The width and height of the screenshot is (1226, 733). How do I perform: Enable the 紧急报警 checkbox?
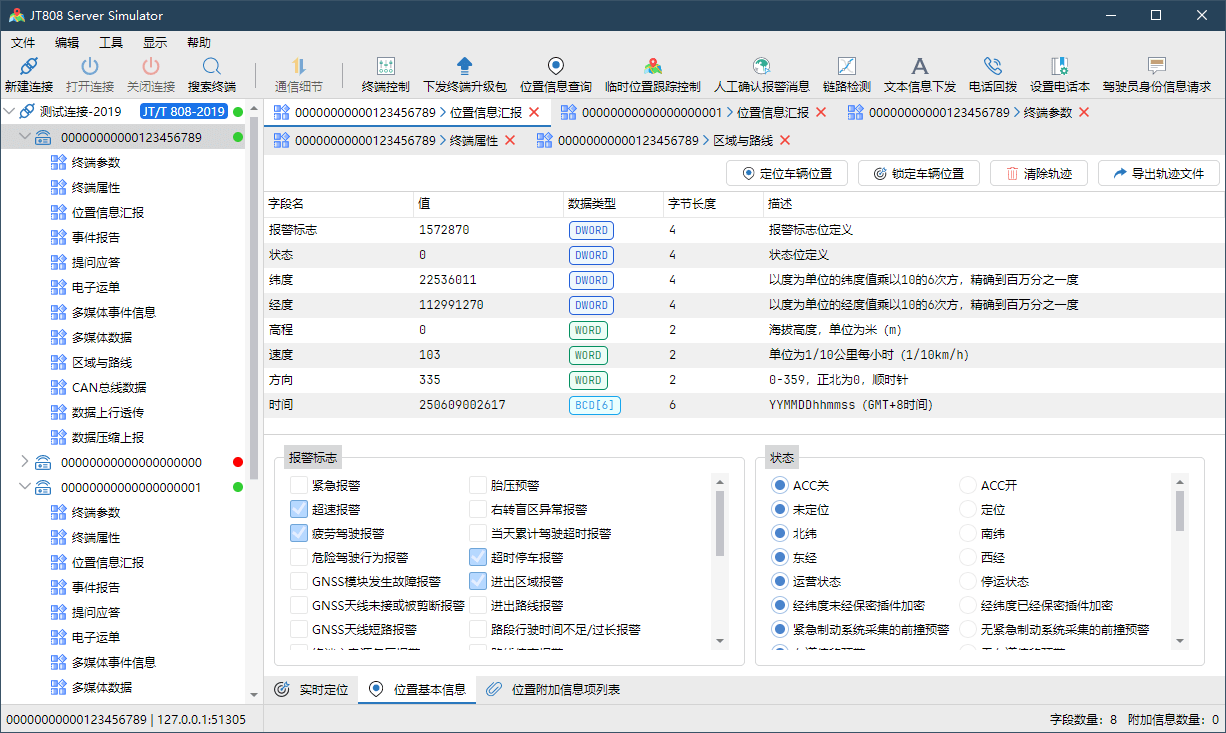[x=299, y=486]
